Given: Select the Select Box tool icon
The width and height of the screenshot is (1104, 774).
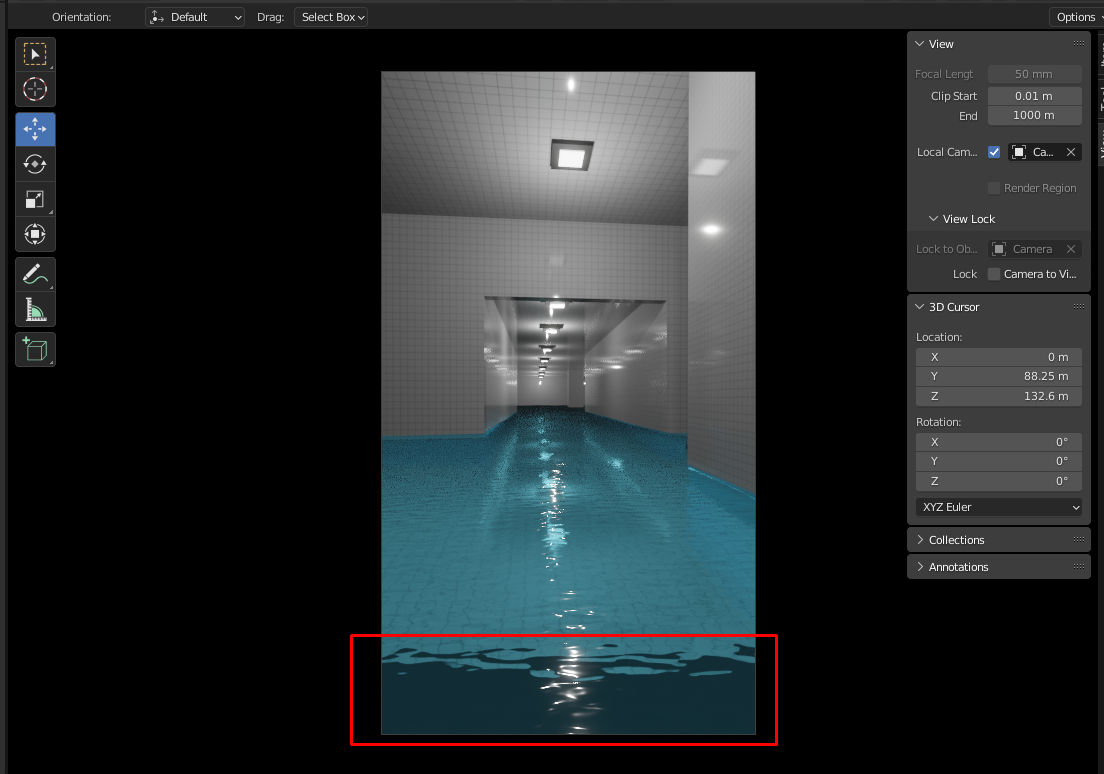Looking at the screenshot, I should (35, 54).
